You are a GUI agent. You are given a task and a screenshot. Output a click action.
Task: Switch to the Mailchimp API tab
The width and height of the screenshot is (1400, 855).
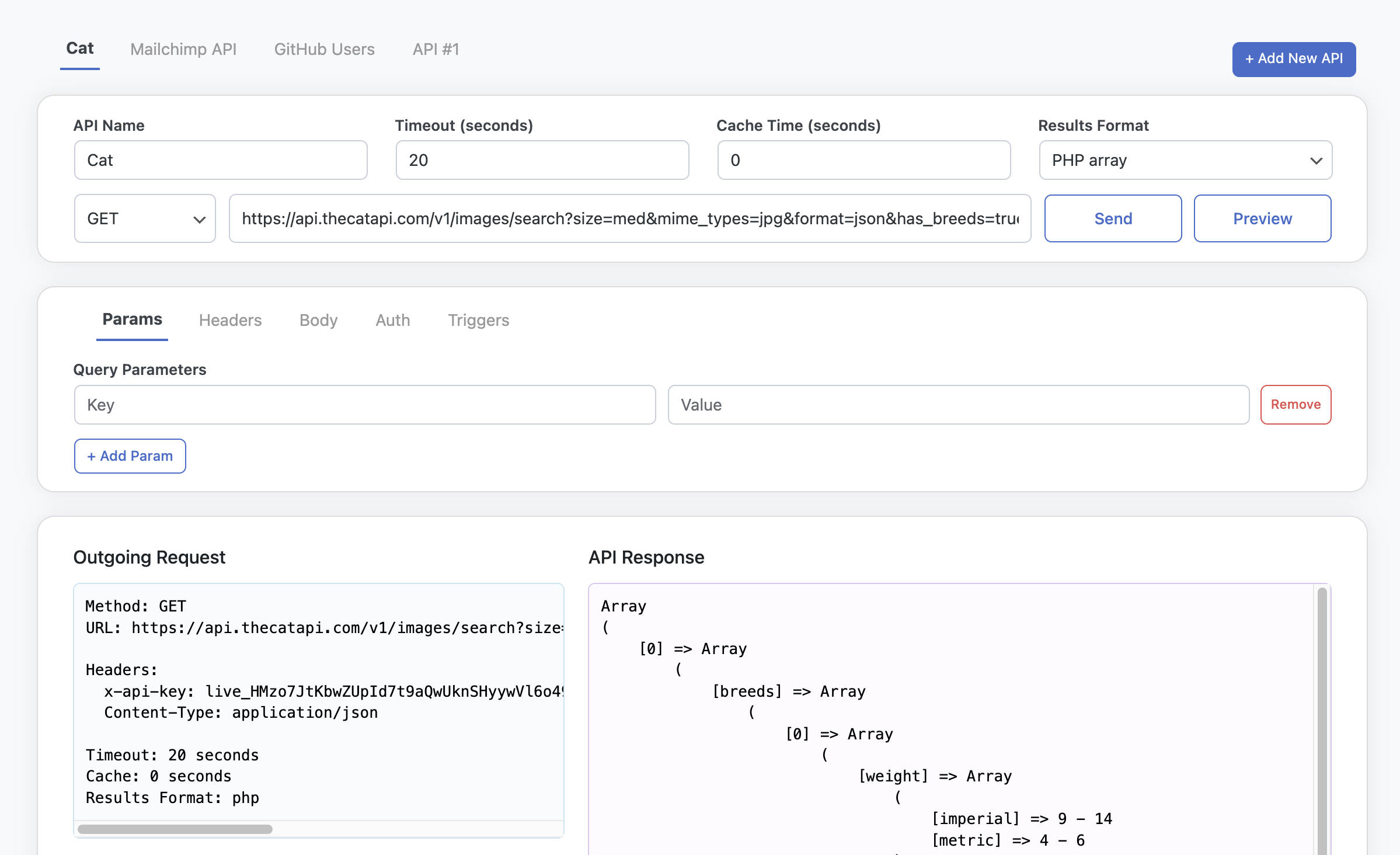(183, 49)
